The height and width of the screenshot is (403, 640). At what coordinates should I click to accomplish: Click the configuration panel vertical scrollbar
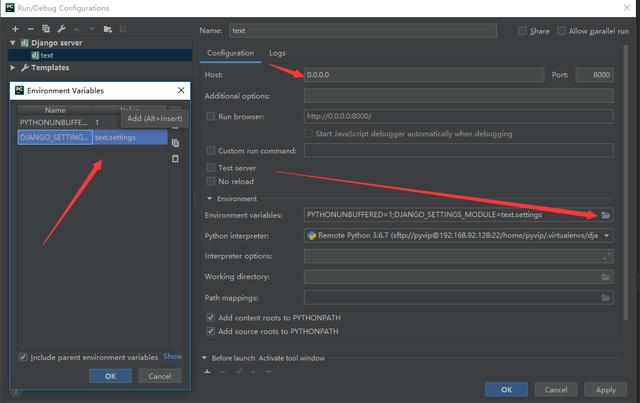tap(625, 183)
